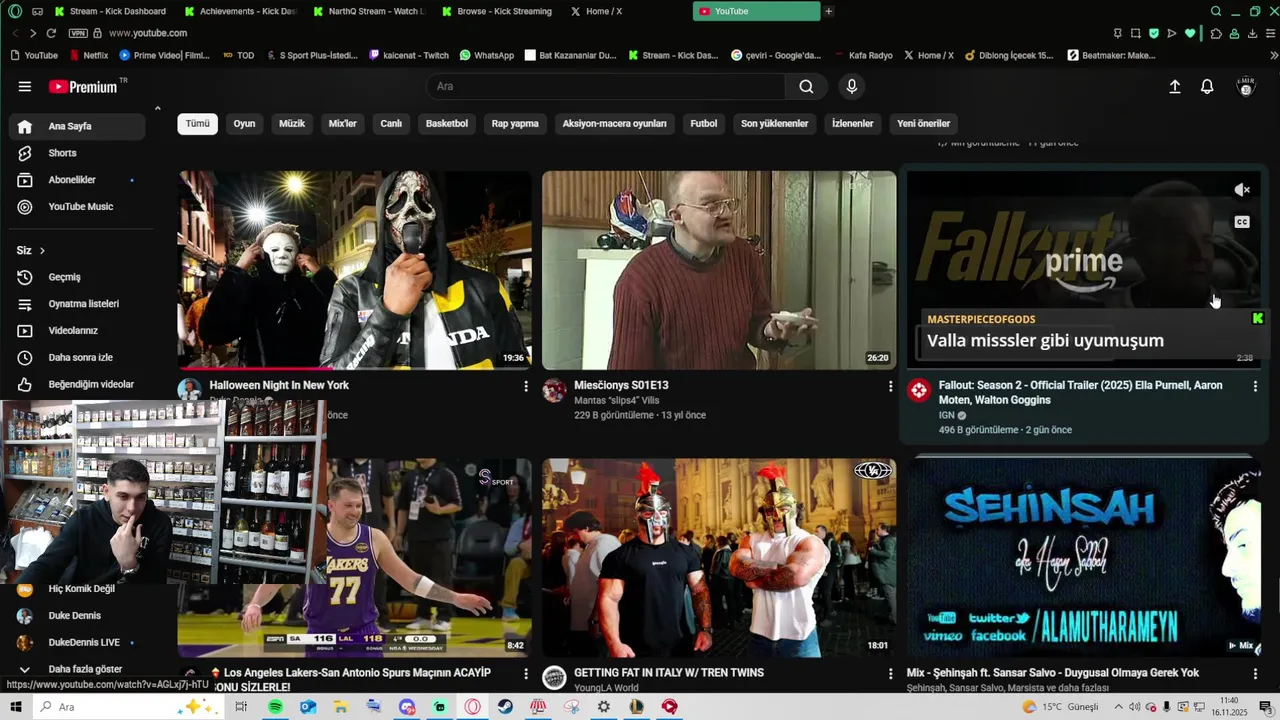Select the Rap yapma chip
This screenshot has height=720, width=1280.
click(x=515, y=124)
